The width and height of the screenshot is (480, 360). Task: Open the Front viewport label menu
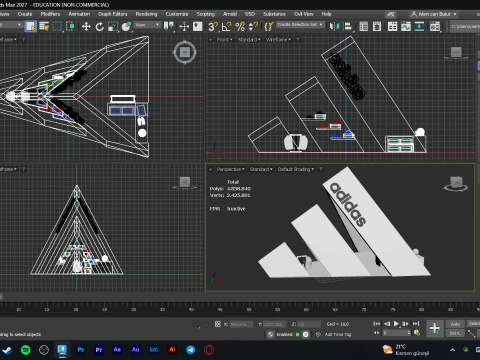(224, 40)
